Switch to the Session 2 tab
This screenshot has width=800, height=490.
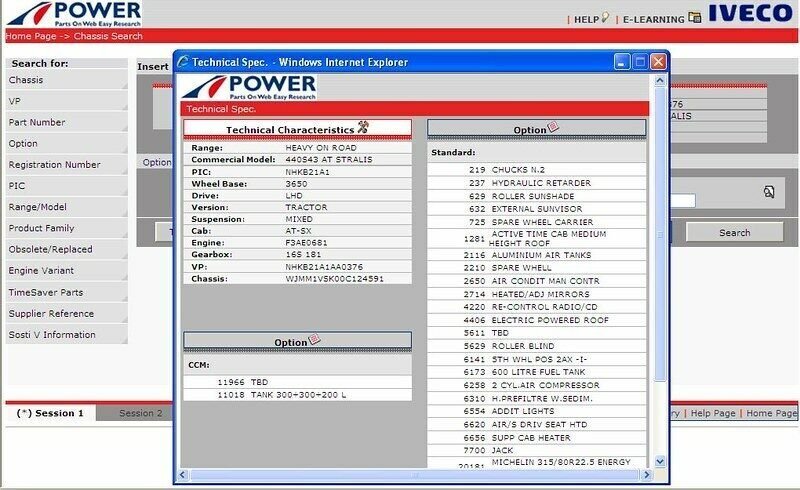tap(139, 413)
